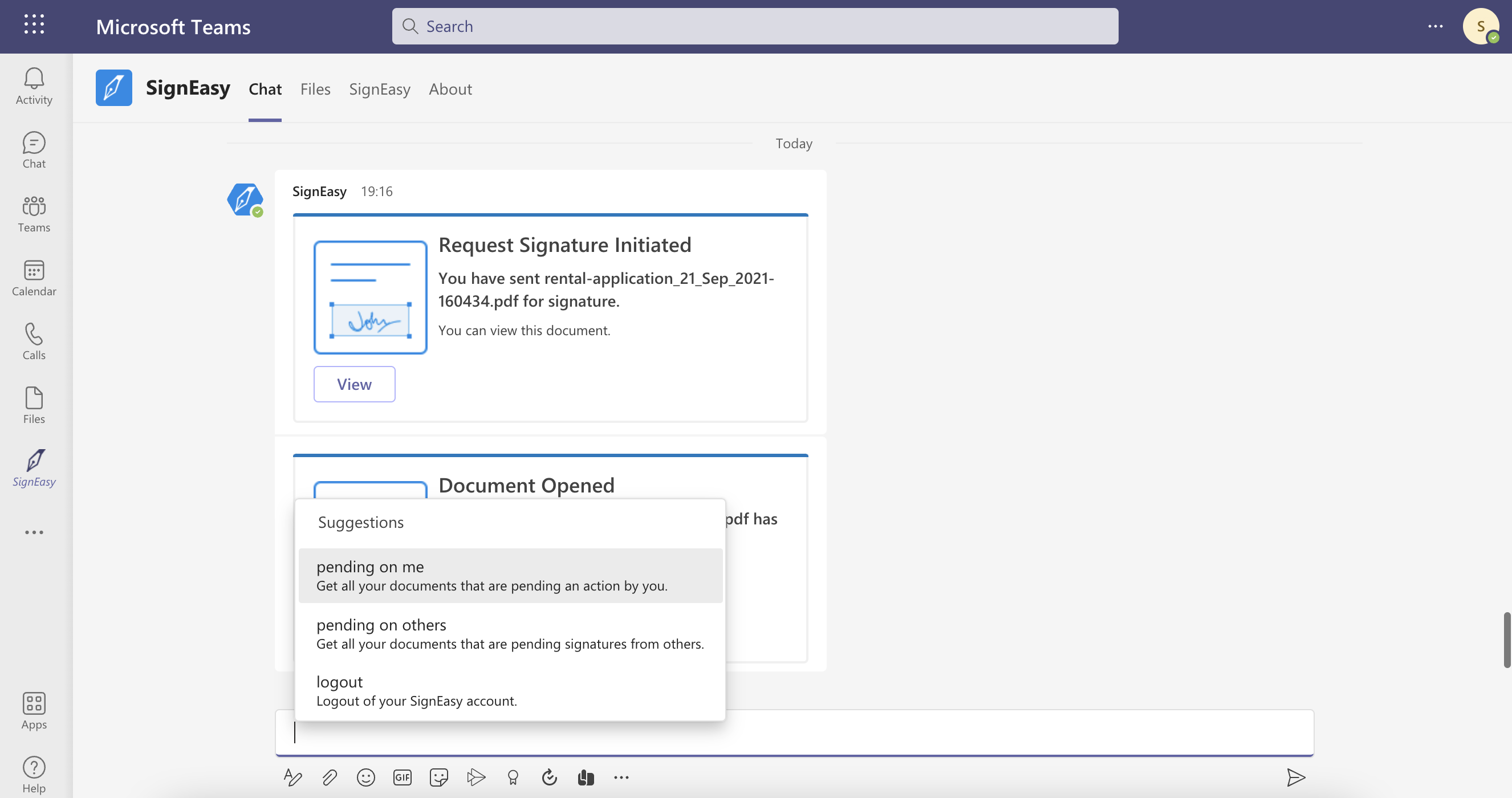
Task: Click the "SignEasy" sender name in message
Action: (x=319, y=192)
